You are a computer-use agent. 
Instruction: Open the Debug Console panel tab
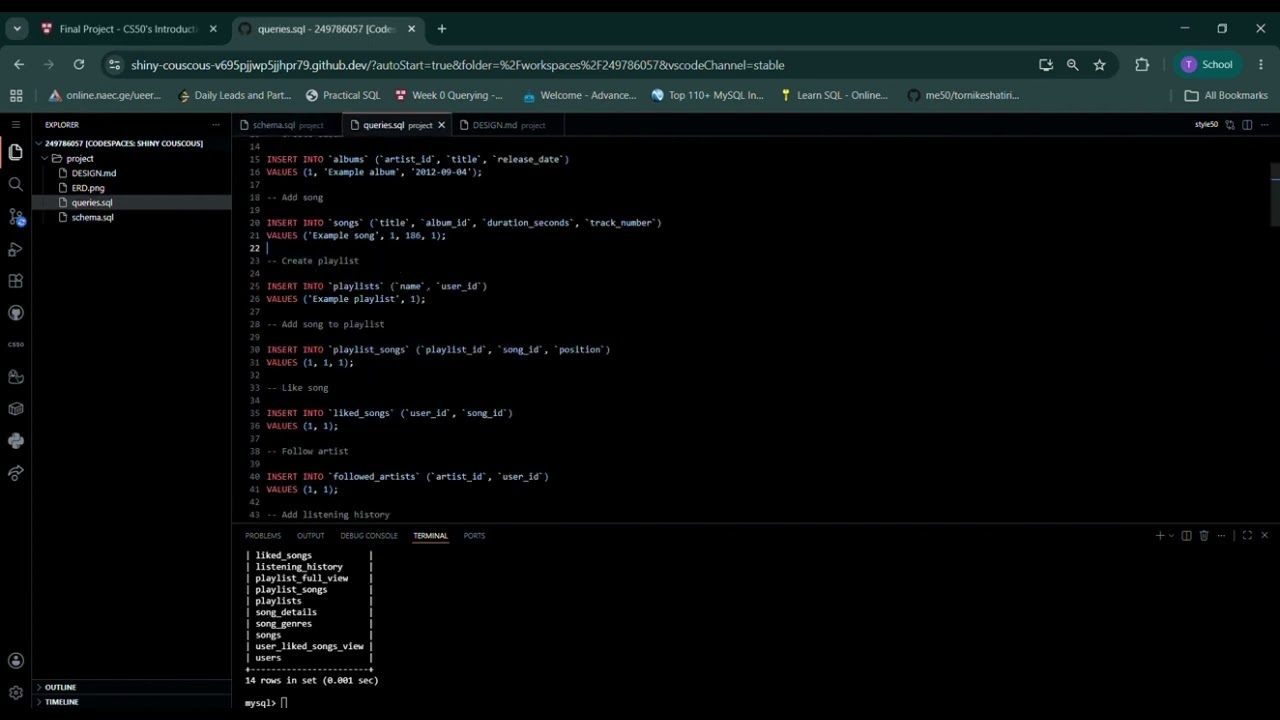tap(369, 536)
